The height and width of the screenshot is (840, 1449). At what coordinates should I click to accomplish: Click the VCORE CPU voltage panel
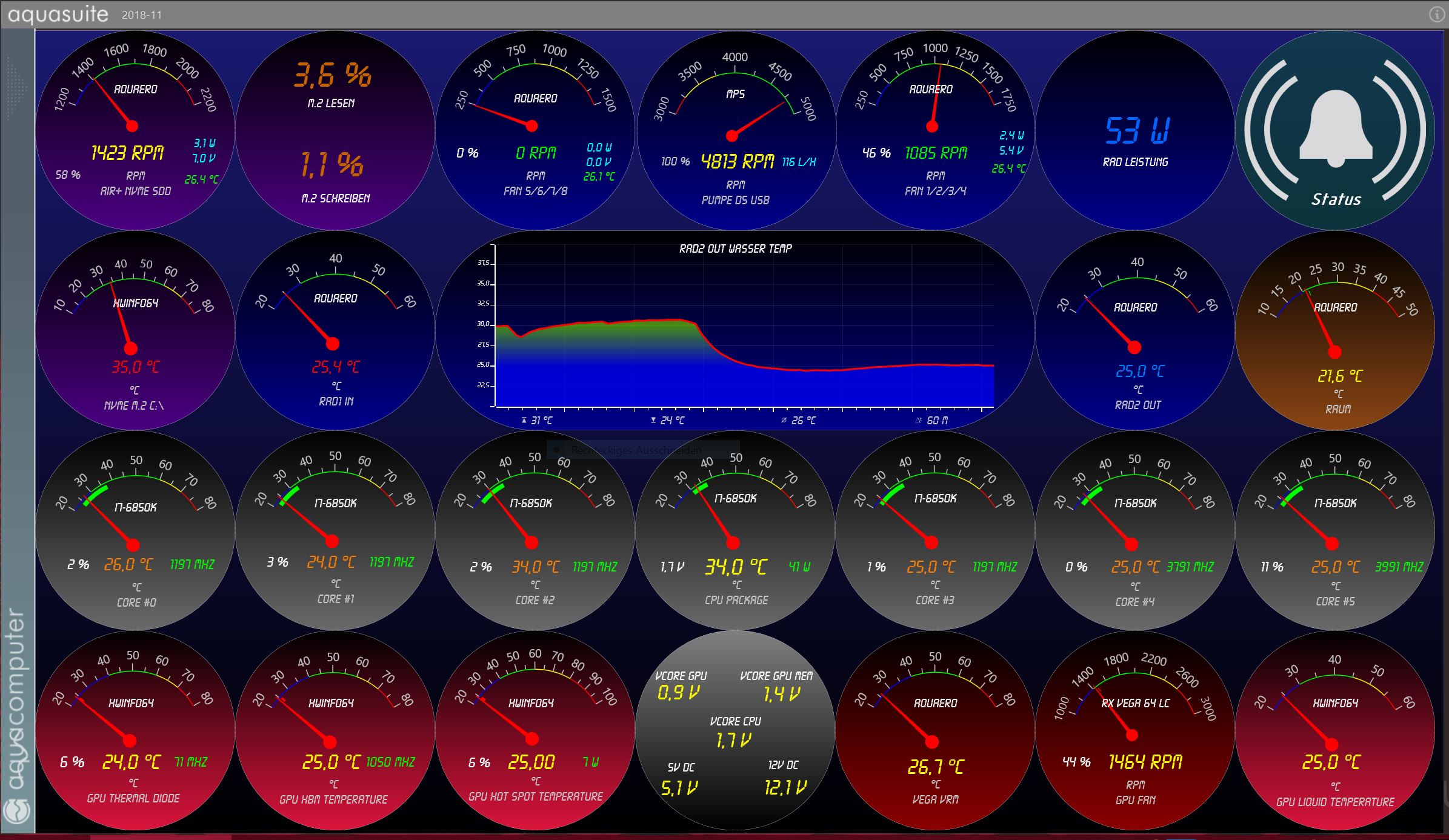735,732
